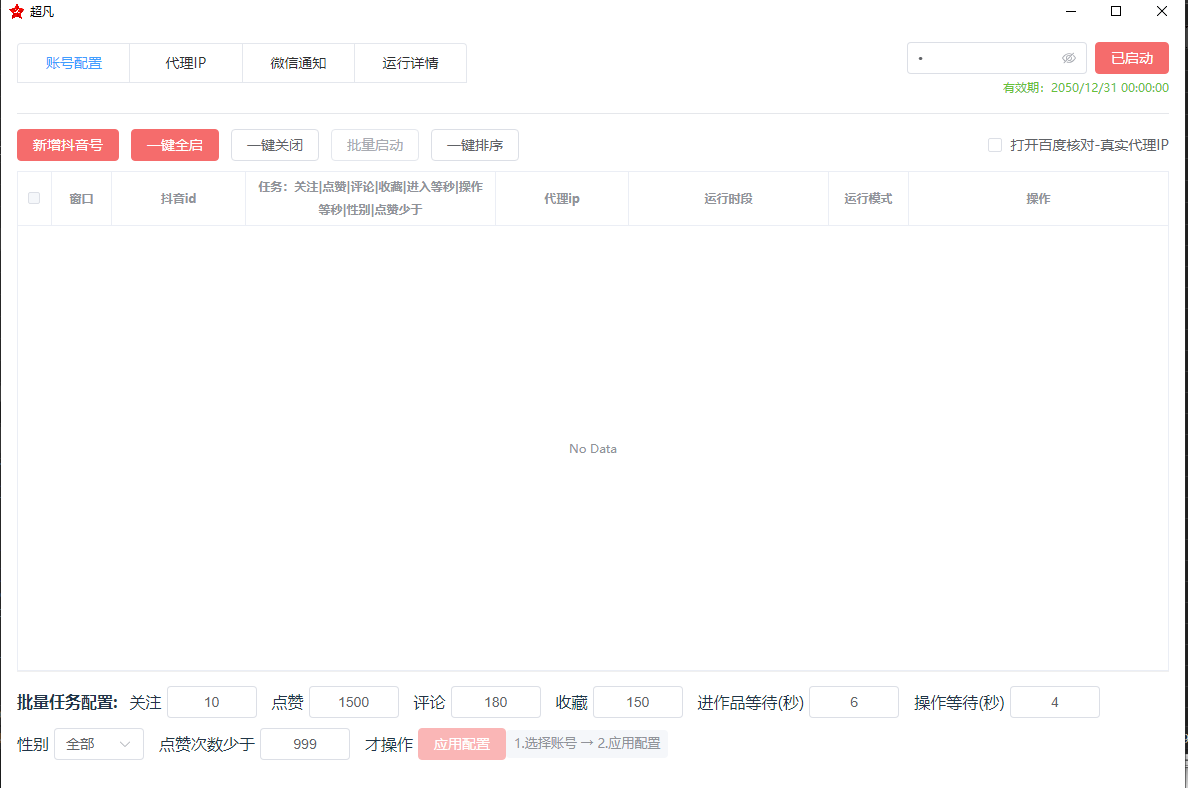Open the 代理IP tab
This screenshot has width=1188, height=788.
185,62
